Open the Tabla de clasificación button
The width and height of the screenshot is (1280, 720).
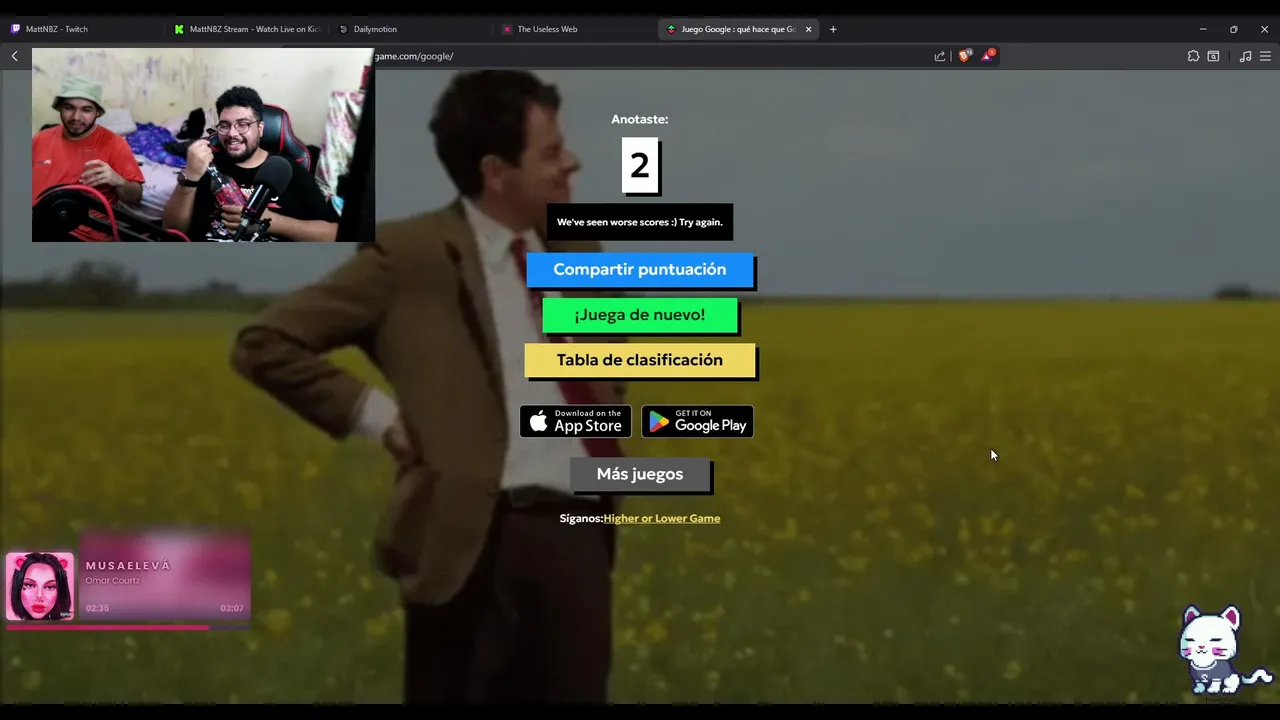click(639, 360)
